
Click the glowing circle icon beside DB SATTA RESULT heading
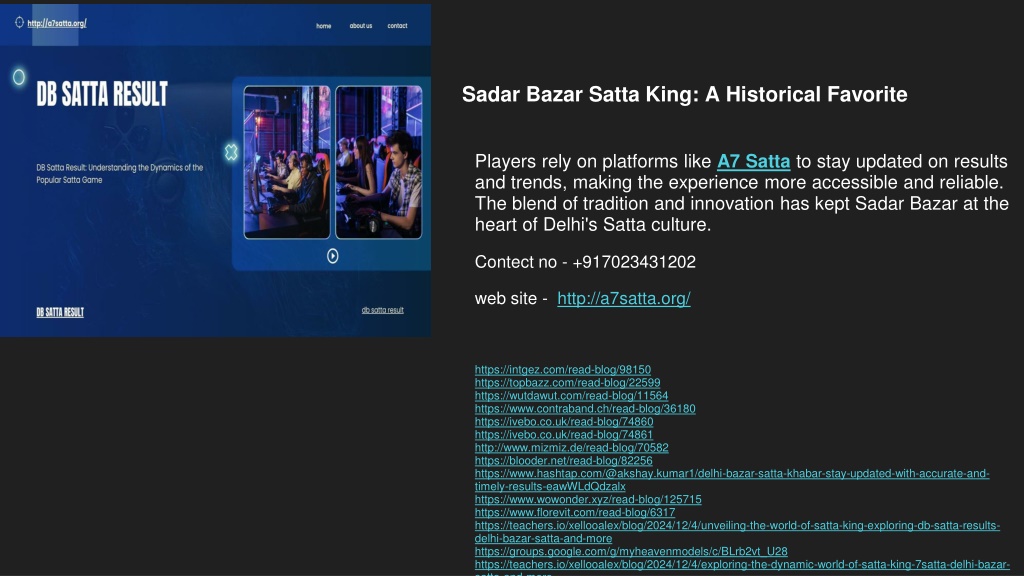[19, 77]
